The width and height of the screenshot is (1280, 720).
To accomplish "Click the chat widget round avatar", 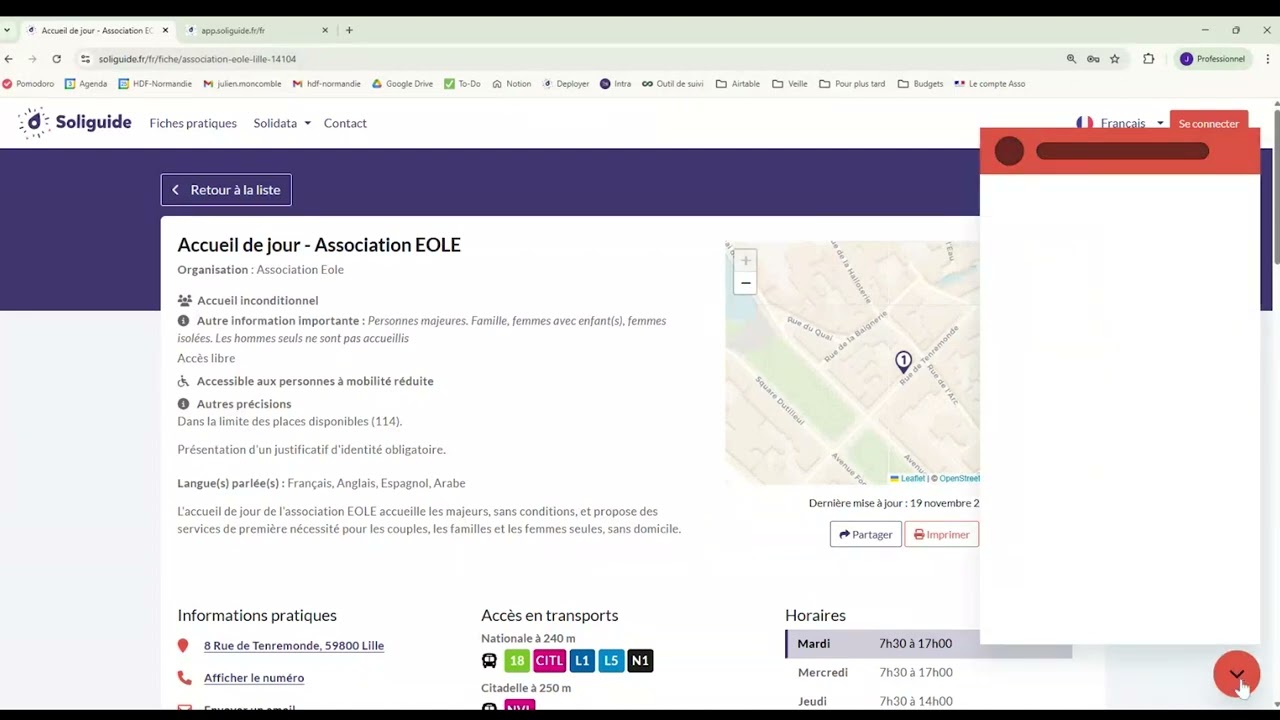I will pos(1010,151).
